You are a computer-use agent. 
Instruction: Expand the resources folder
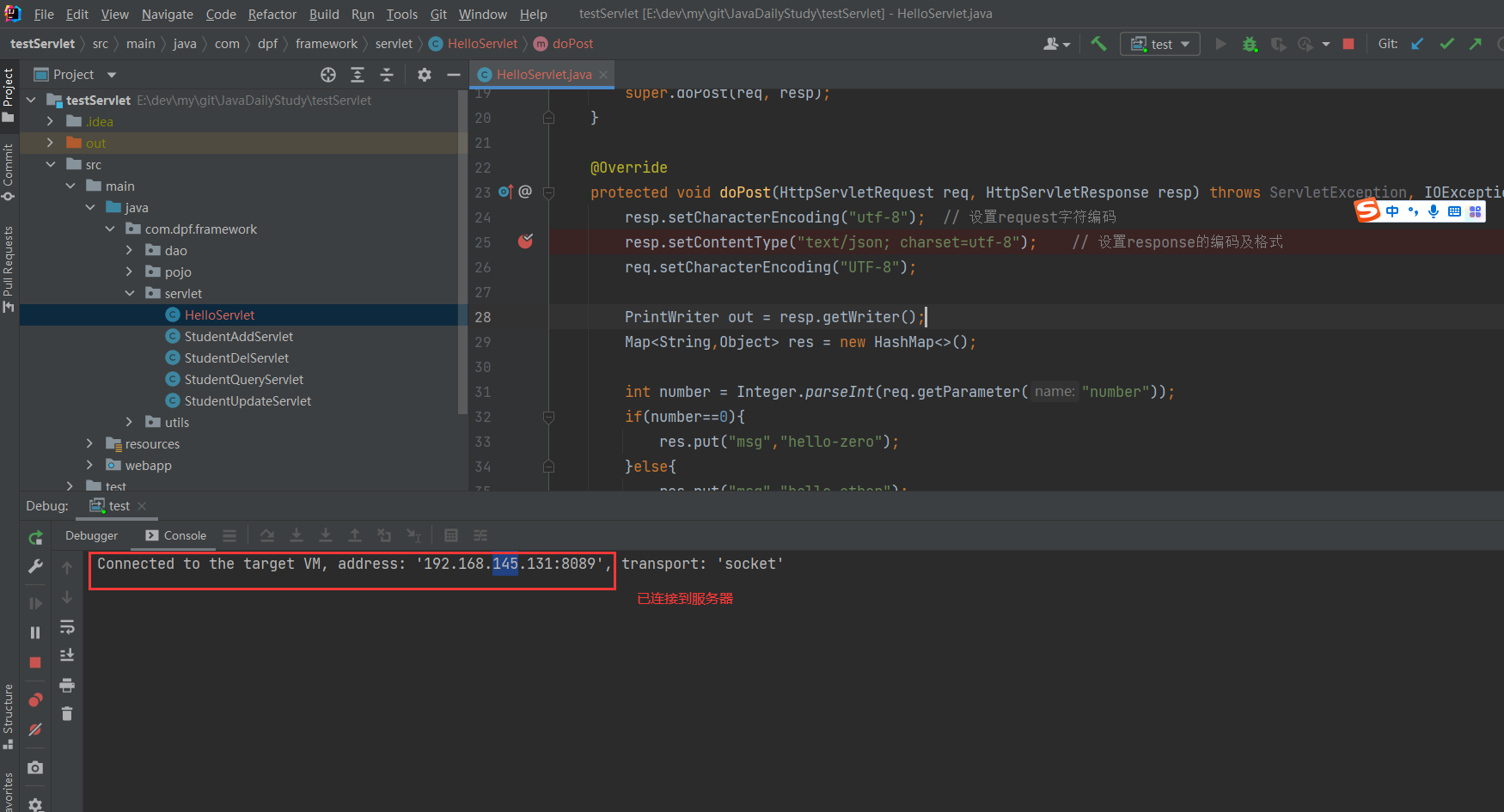tap(89, 443)
